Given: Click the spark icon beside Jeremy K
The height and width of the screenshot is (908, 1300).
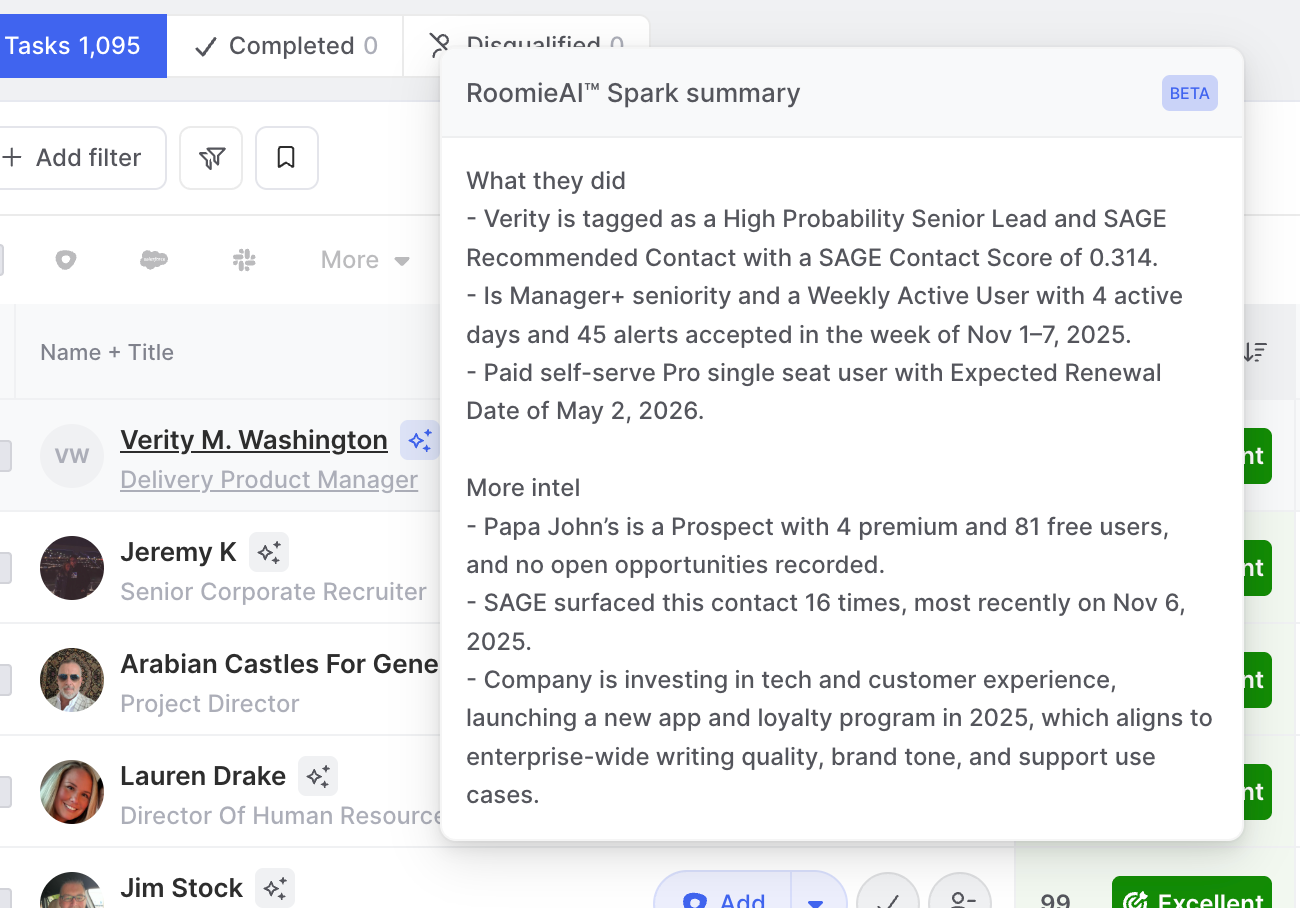Looking at the screenshot, I should (269, 552).
